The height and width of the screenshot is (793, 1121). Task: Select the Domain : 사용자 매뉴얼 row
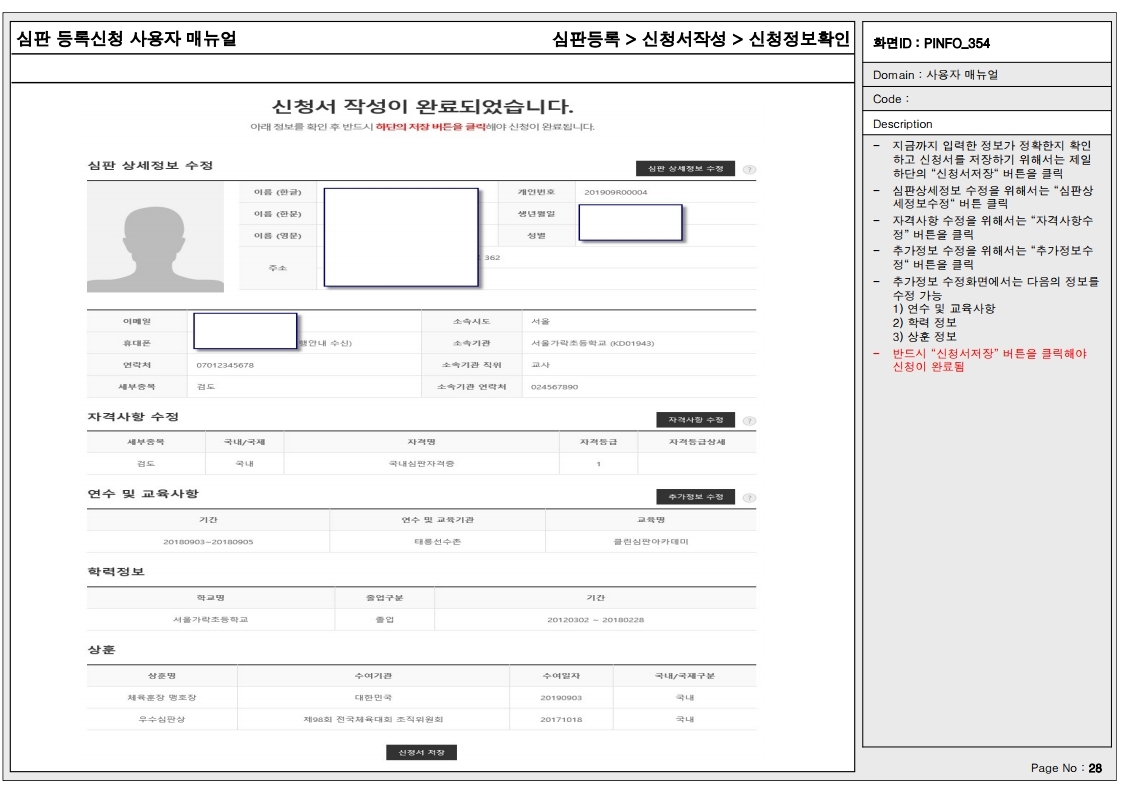[x=987, y=75]
